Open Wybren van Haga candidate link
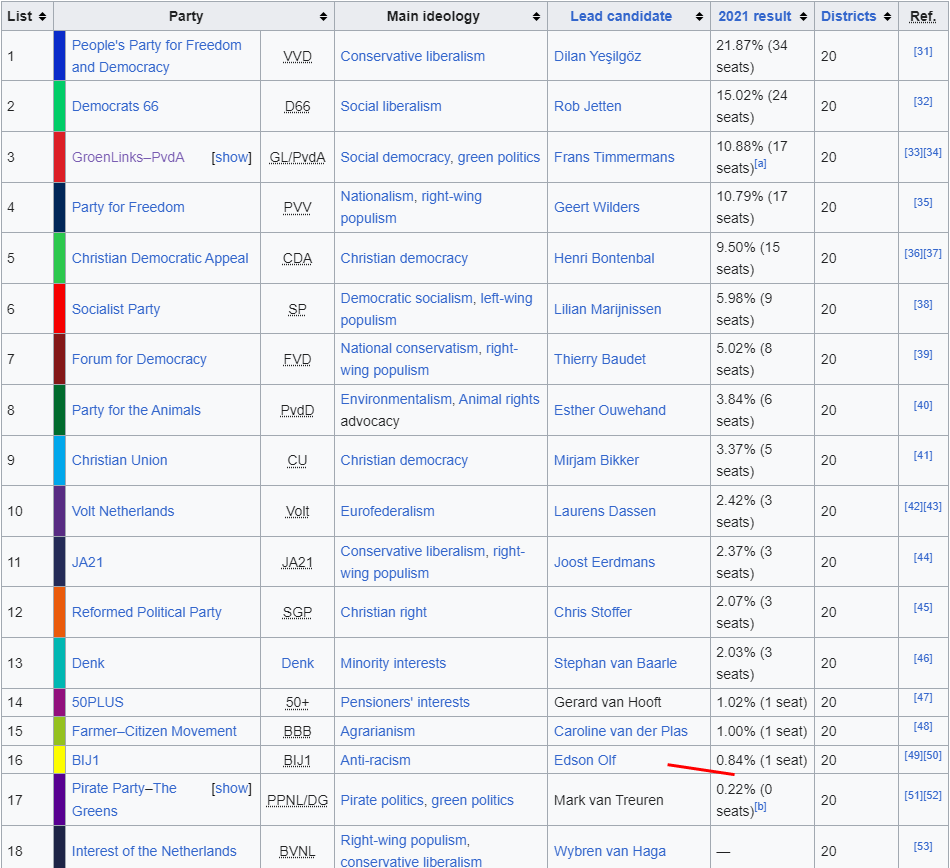This screenshot has height=868, width=950. point(610,852)
